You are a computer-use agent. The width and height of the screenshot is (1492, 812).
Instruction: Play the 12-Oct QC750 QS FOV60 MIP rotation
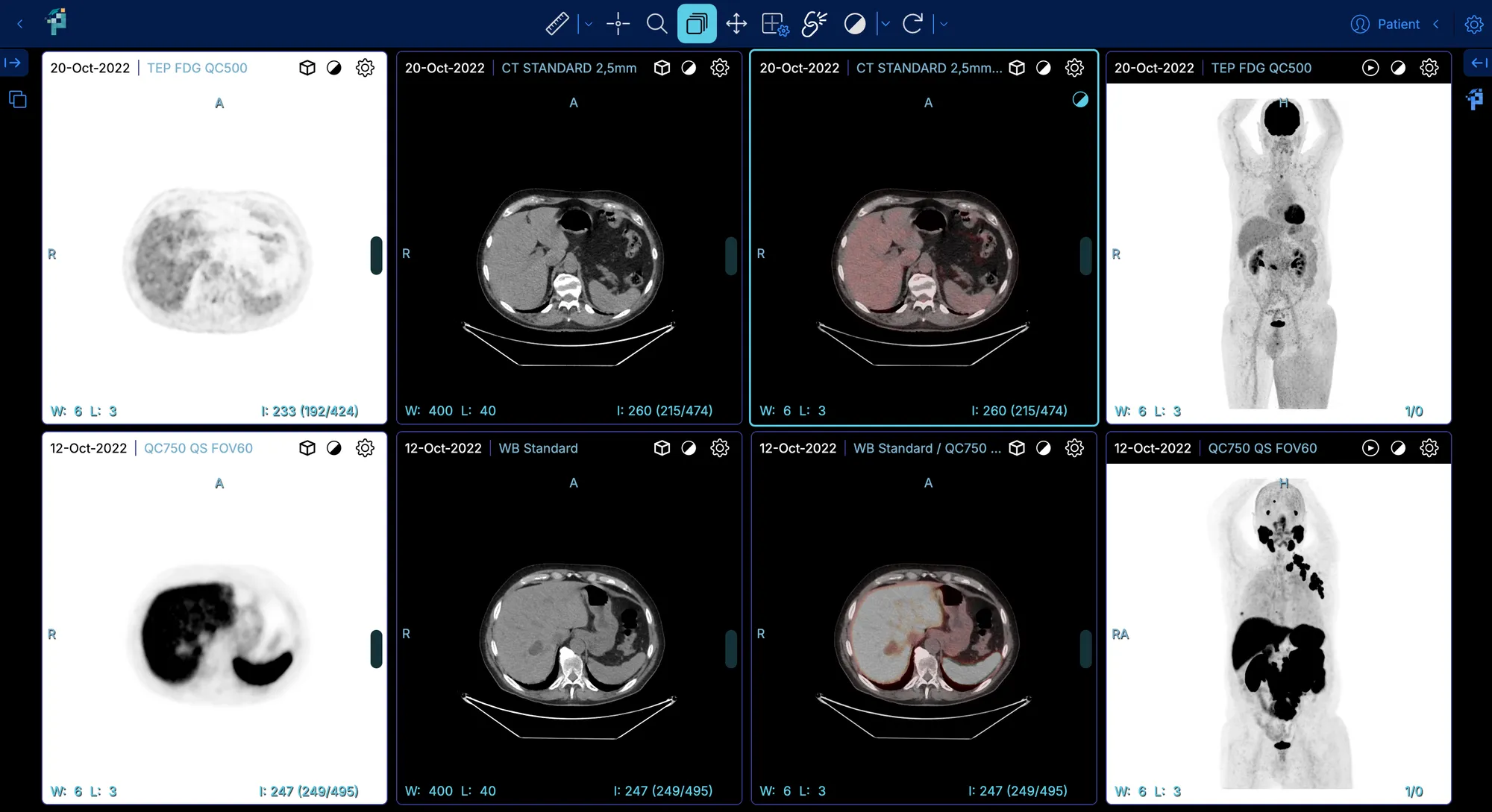(1370, 448)
